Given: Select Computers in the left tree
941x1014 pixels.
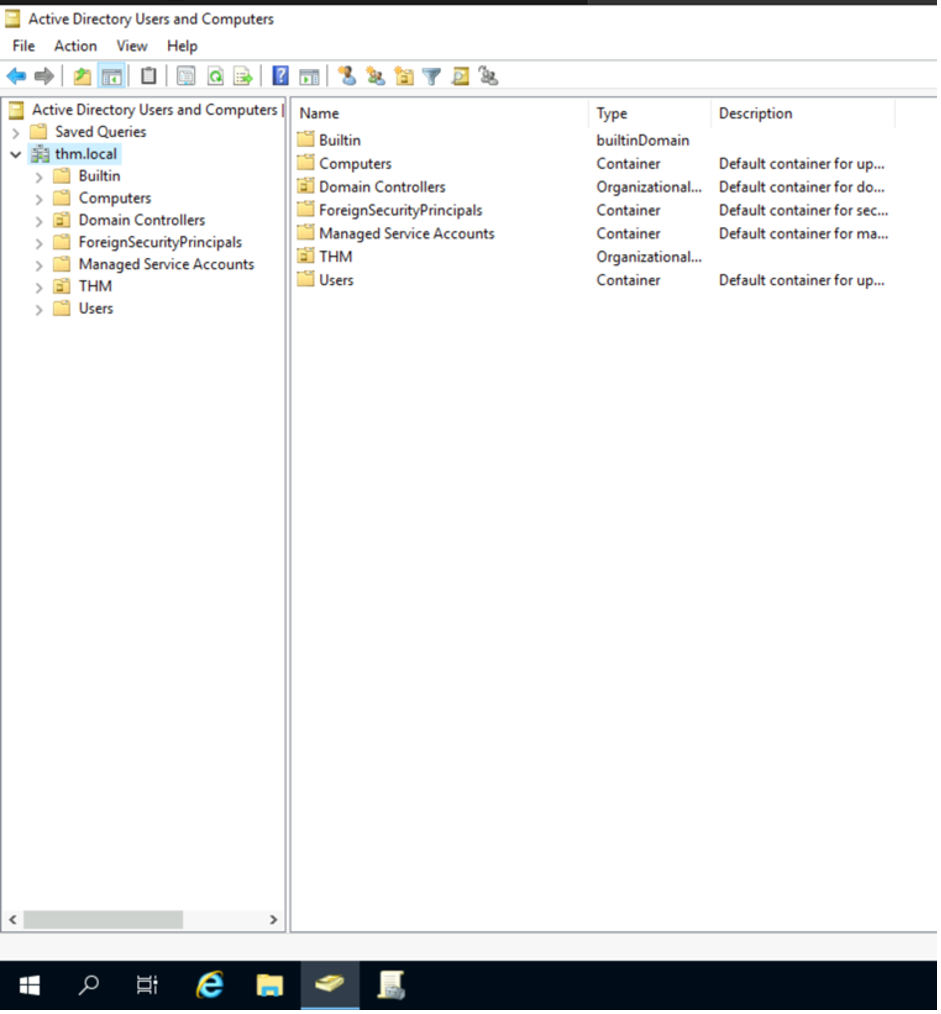Looking at the screenshot, I should coord(115,198).
